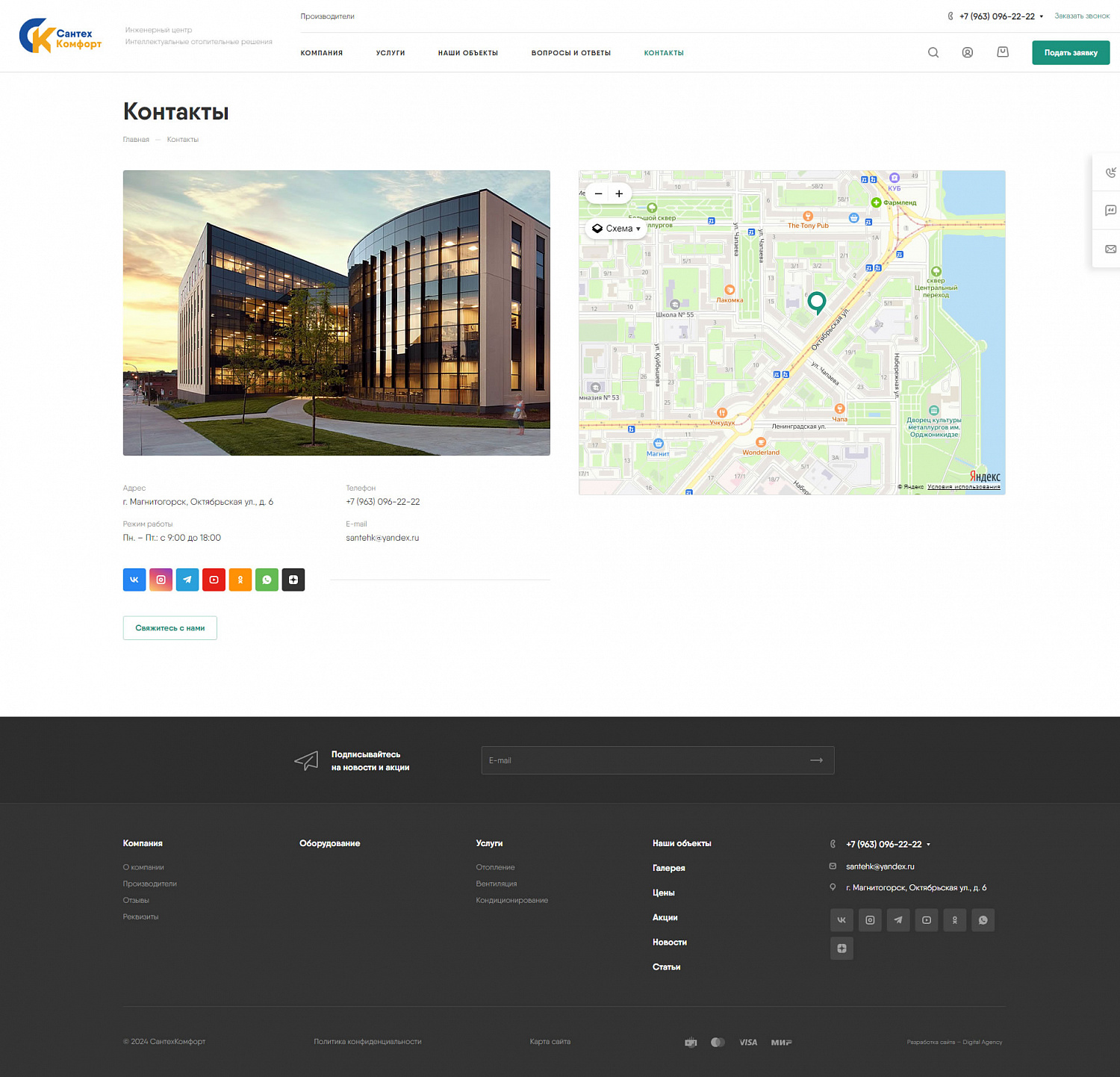
Task: Select the Контакты menu item
Action: [664, 53]
